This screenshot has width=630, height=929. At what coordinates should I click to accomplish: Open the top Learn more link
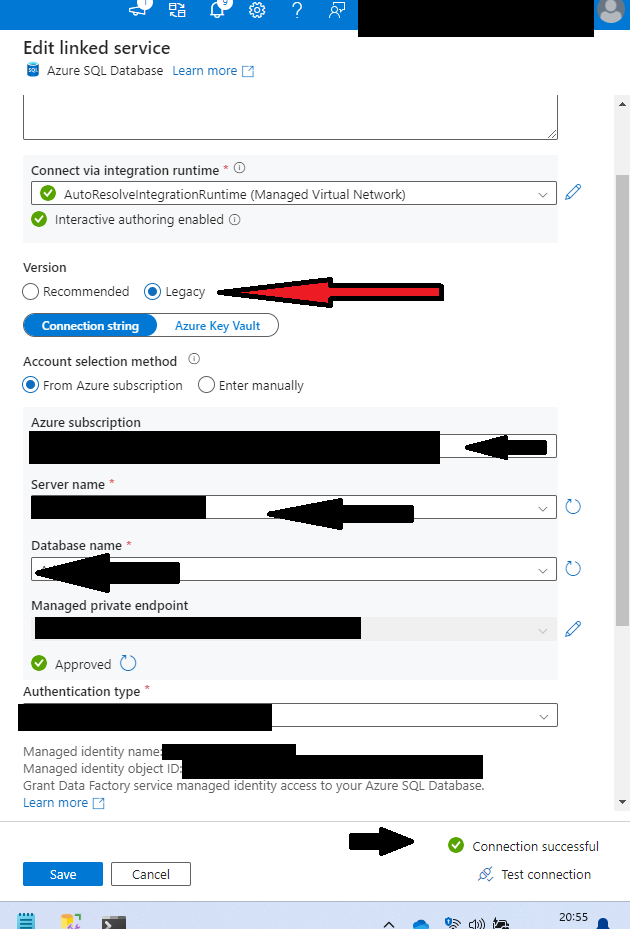pyautogui.click(x=213, y=71)
